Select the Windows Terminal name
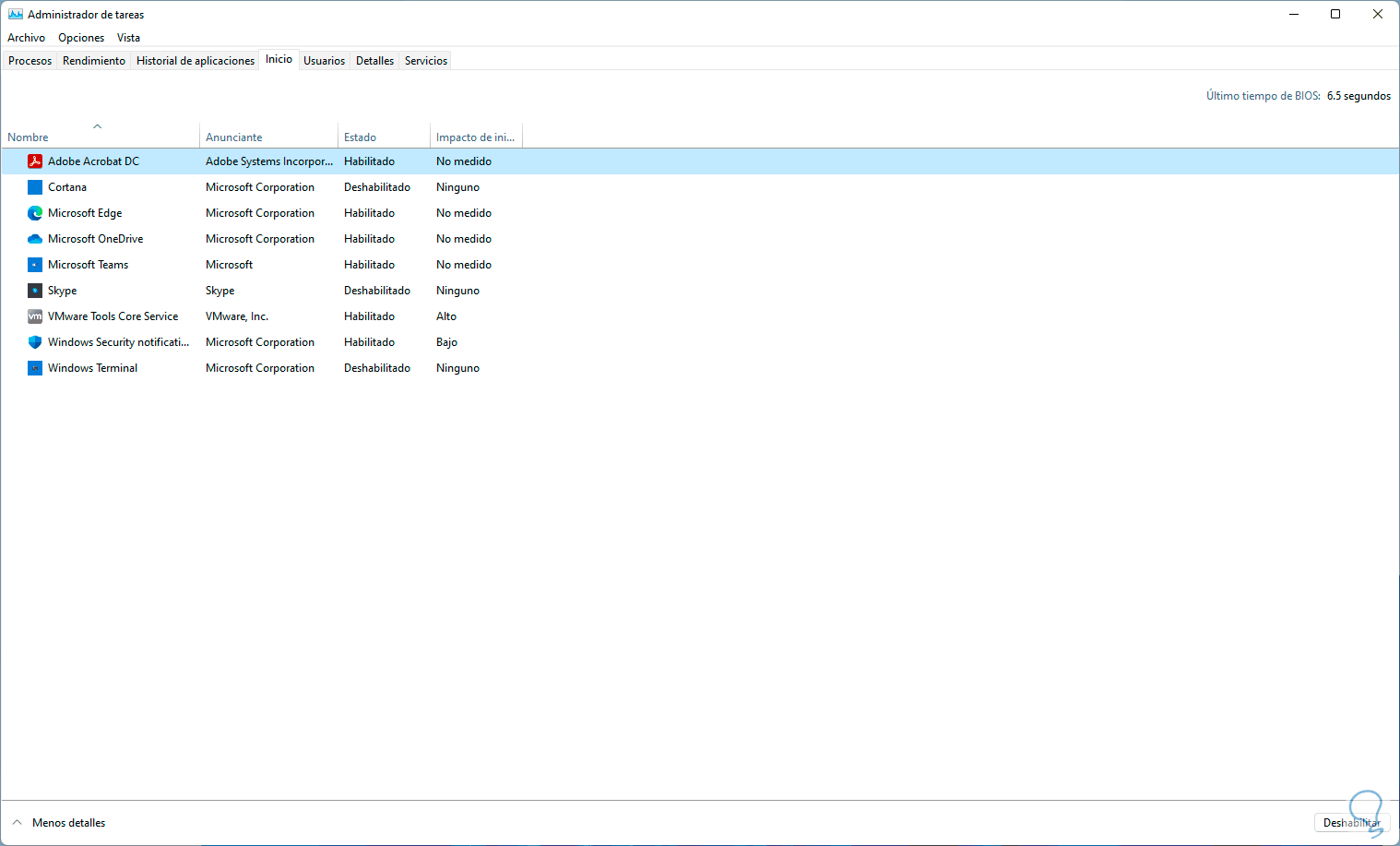This screenshot has width=1400, height=846. click(93, 368)
